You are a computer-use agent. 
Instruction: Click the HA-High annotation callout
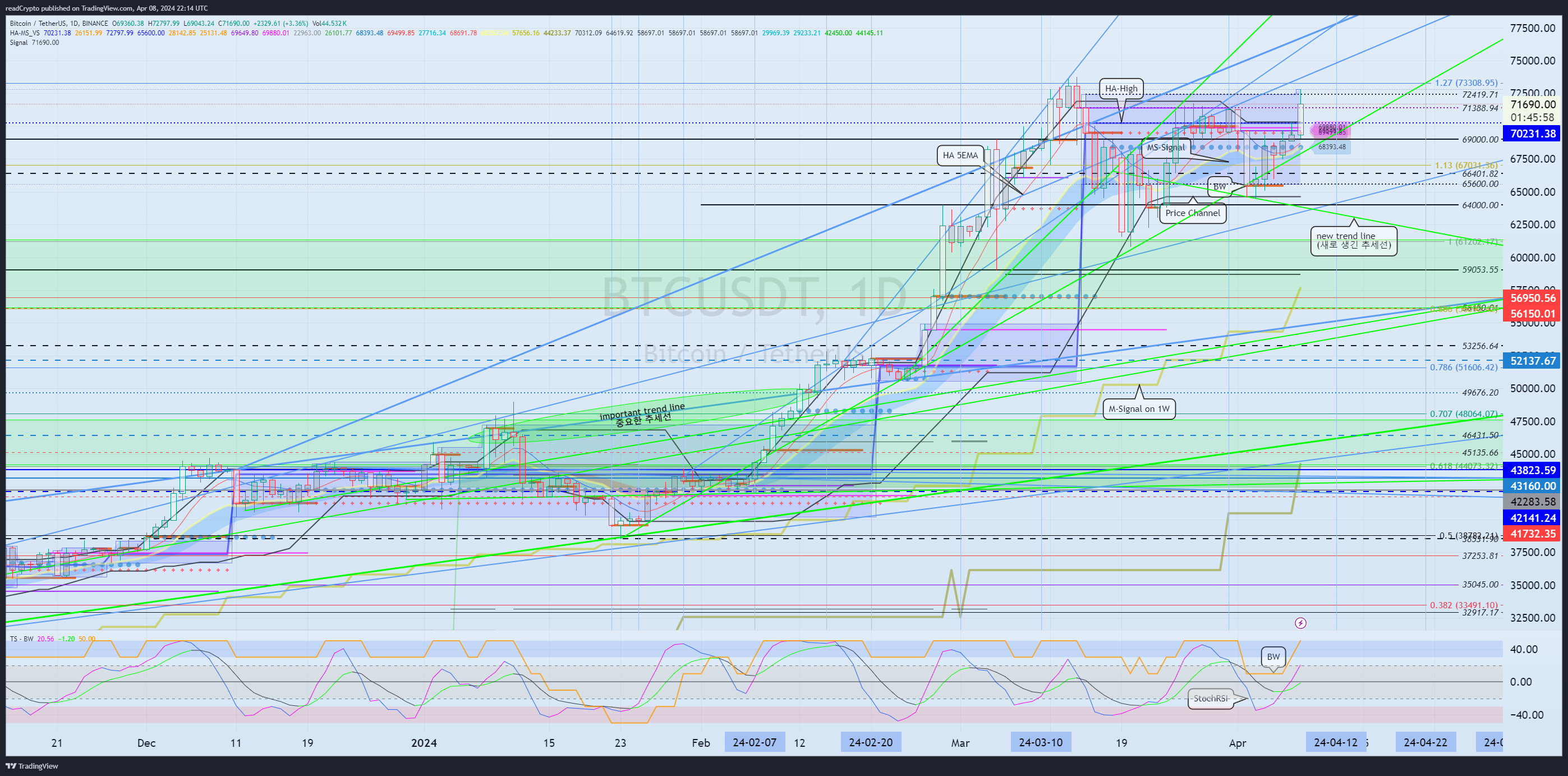click(x=1121, y=88)
